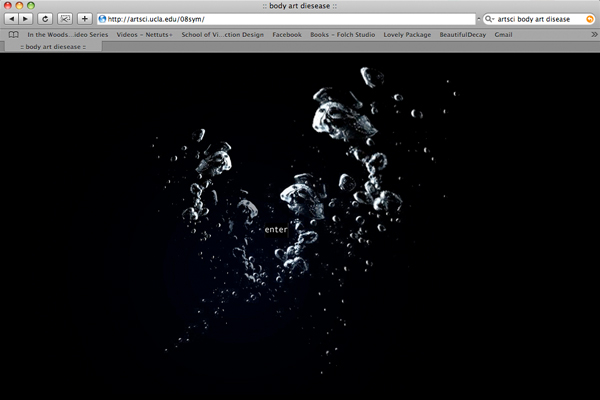Add a bookmark with the plus button
Image resolution: width=600 pixels, height=400 pixels.
(x=84, y=19)
